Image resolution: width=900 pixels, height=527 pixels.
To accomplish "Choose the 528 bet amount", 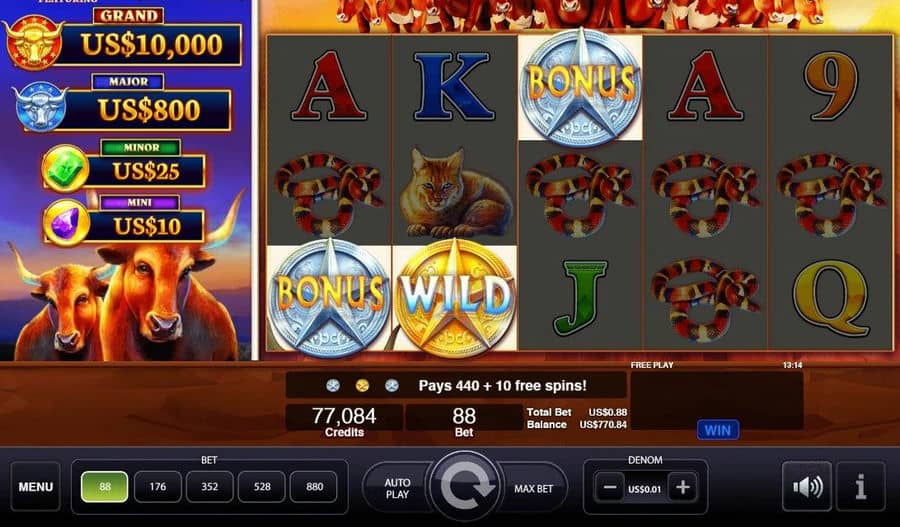I will point(262,487).
